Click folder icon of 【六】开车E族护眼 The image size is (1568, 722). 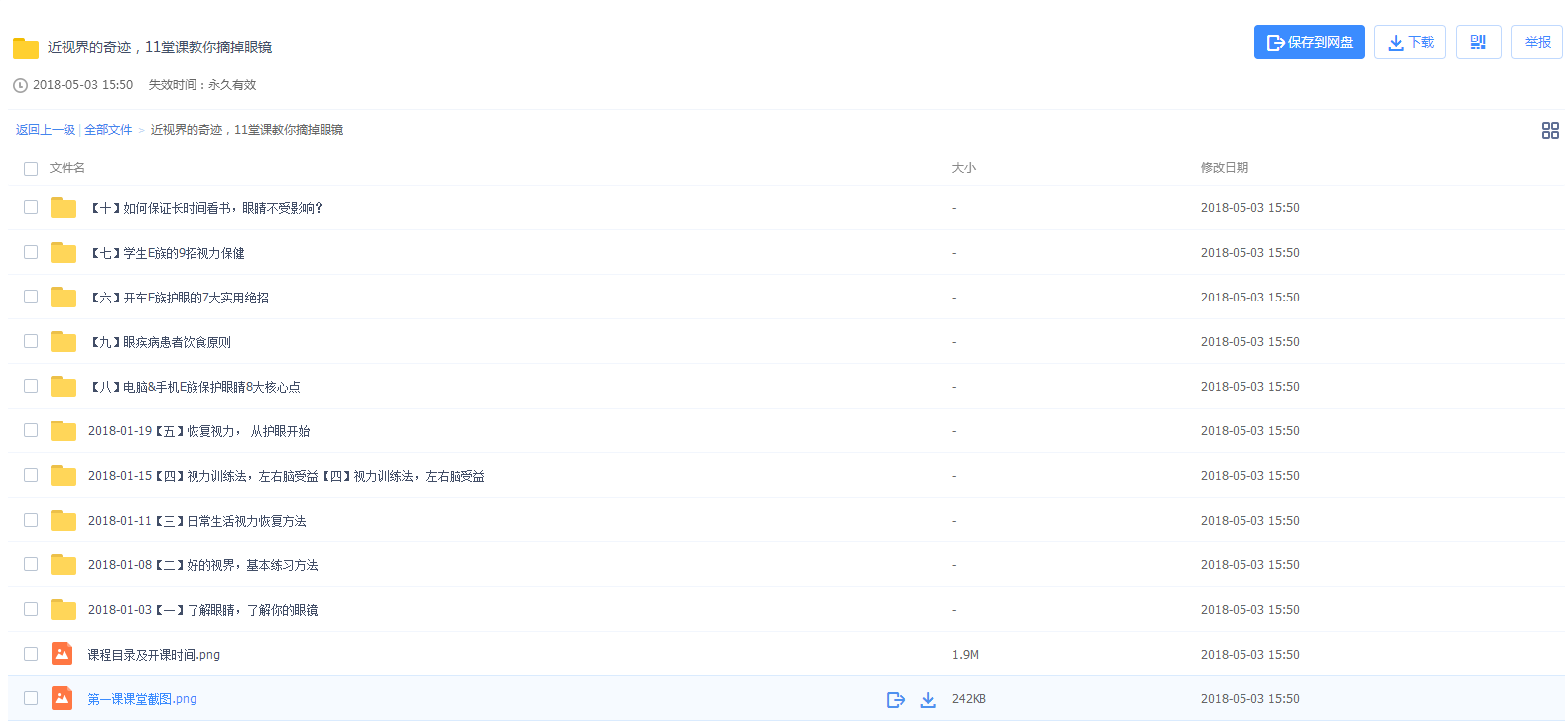[x=64, y=297]
